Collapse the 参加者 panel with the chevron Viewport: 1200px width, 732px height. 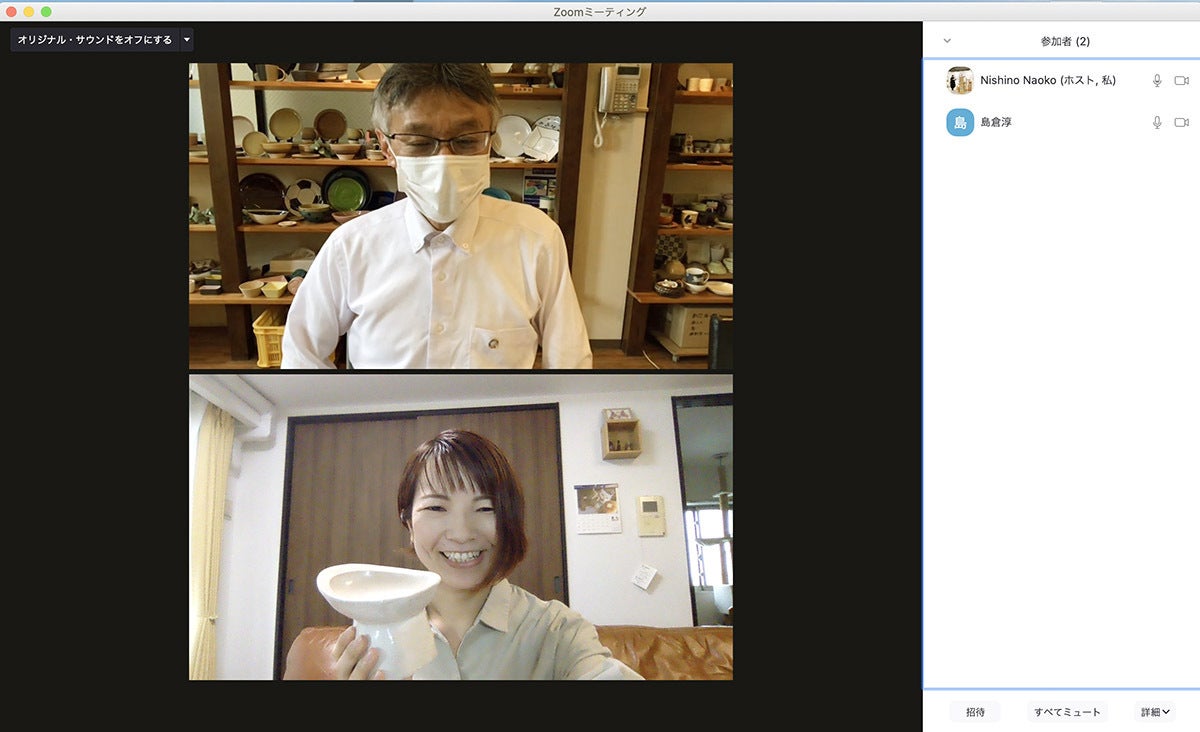(947, 41)
